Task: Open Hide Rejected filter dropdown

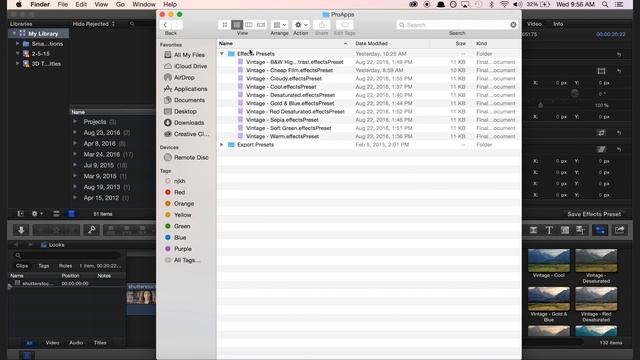Action: click(93, 24)
